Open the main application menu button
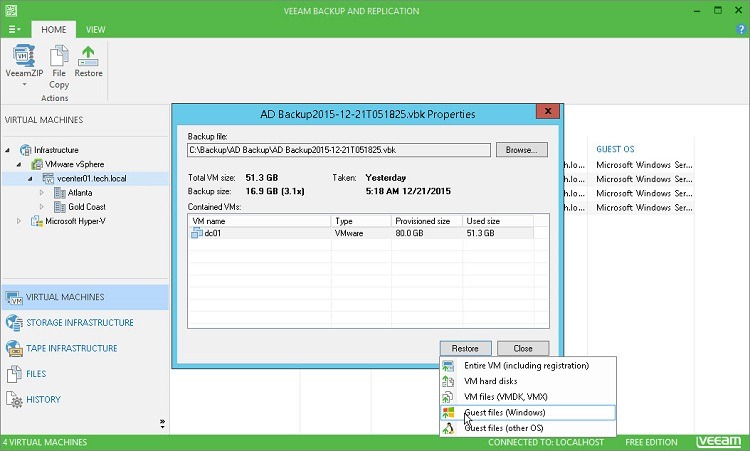750x451 pixels. click(x=14, y=30)
